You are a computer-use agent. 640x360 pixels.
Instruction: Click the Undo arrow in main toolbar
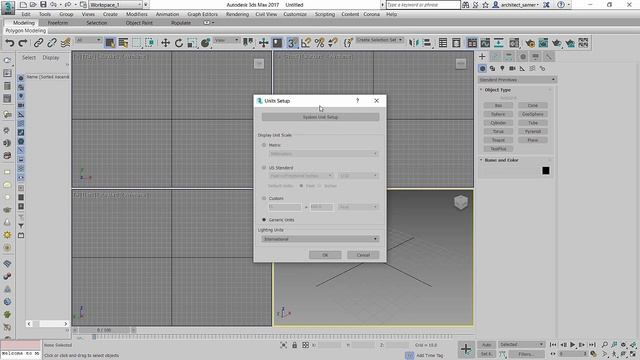click(10, 42)
